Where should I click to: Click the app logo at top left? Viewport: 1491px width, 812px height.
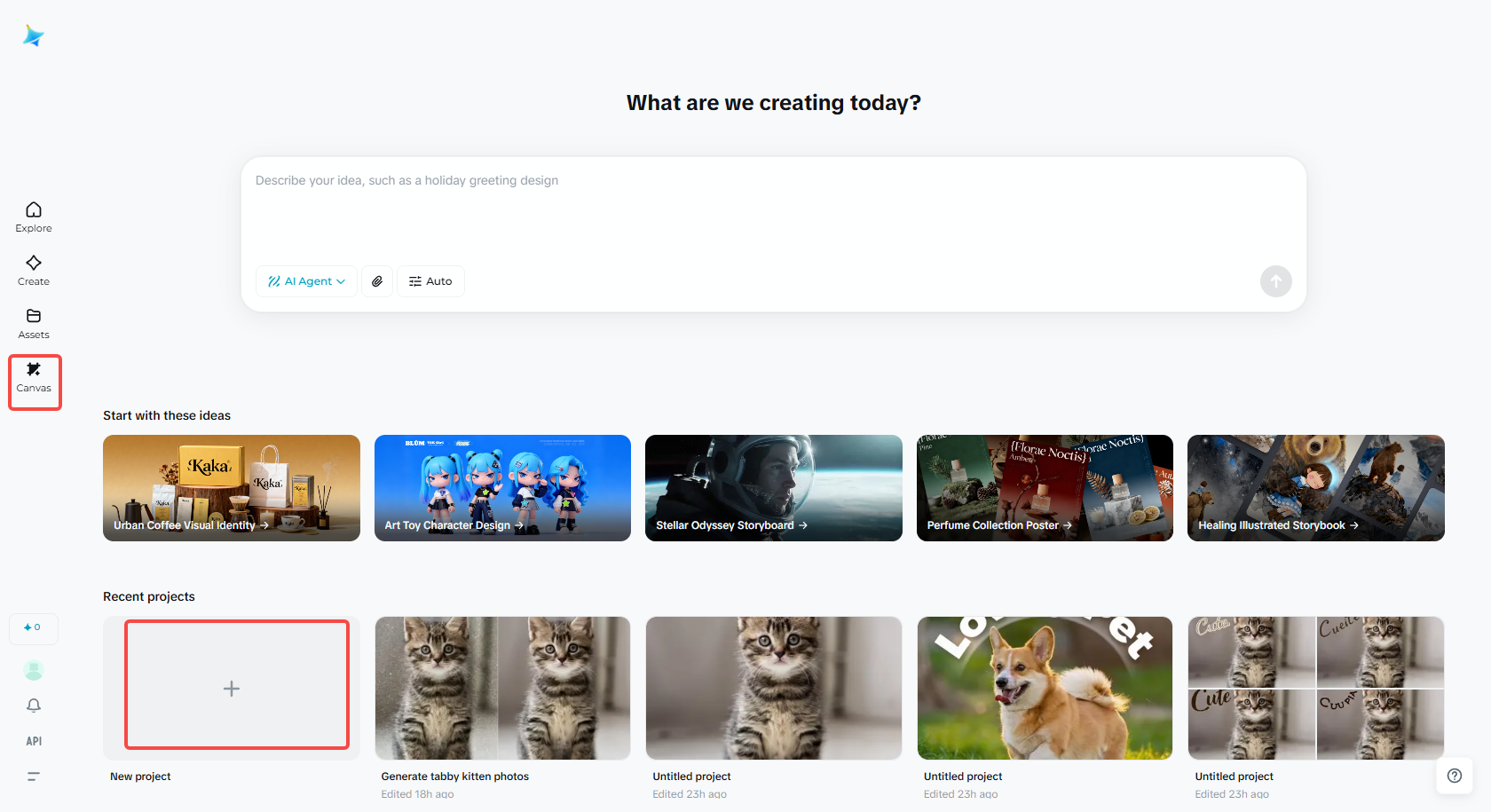tap(34, 35)
